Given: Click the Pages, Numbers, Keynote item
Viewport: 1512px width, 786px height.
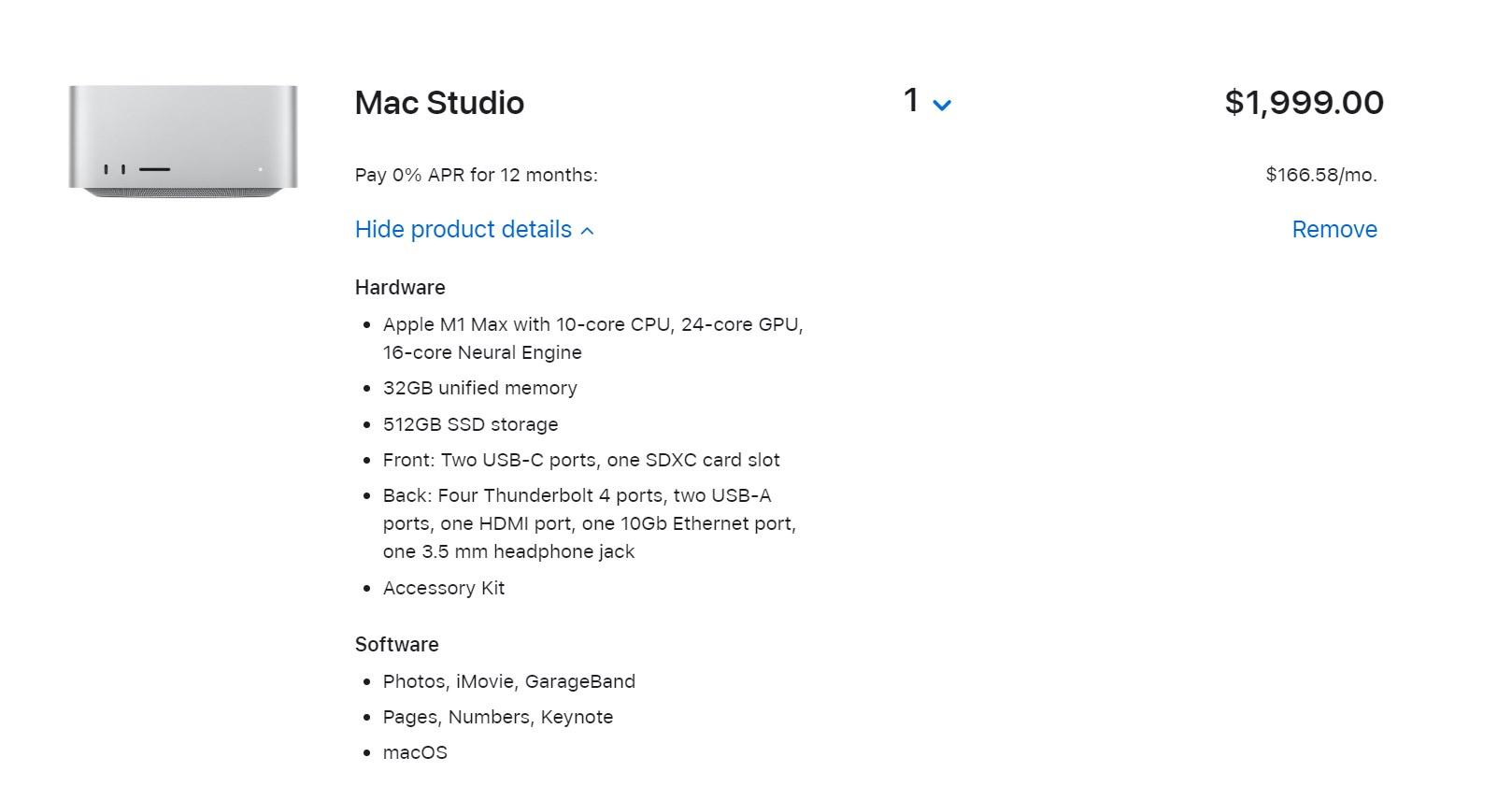Looking at the screenshot, I should [498, 717].
